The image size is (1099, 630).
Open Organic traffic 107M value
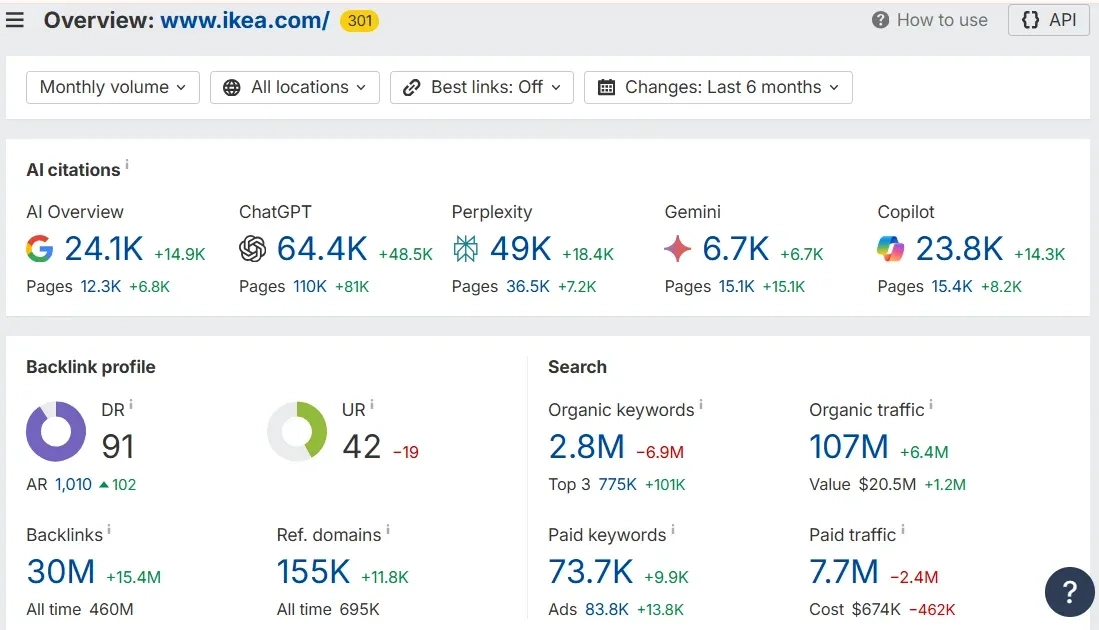coord(849,446)
